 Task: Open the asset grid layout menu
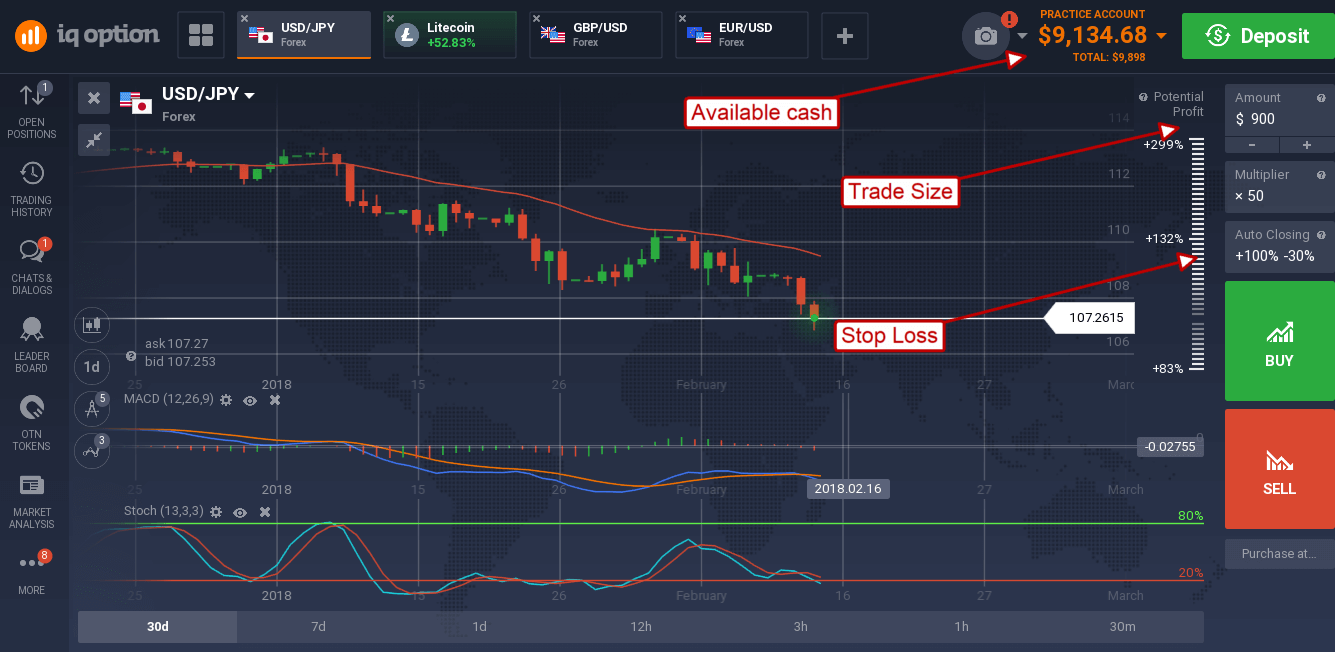pyautogui.click(x=201, y=36)
